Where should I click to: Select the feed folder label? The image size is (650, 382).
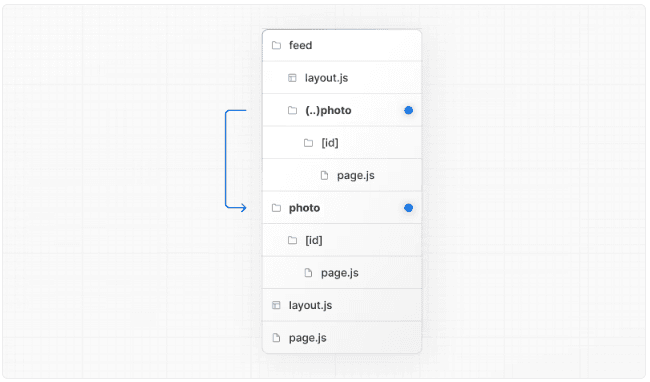[x=301, y=45]
